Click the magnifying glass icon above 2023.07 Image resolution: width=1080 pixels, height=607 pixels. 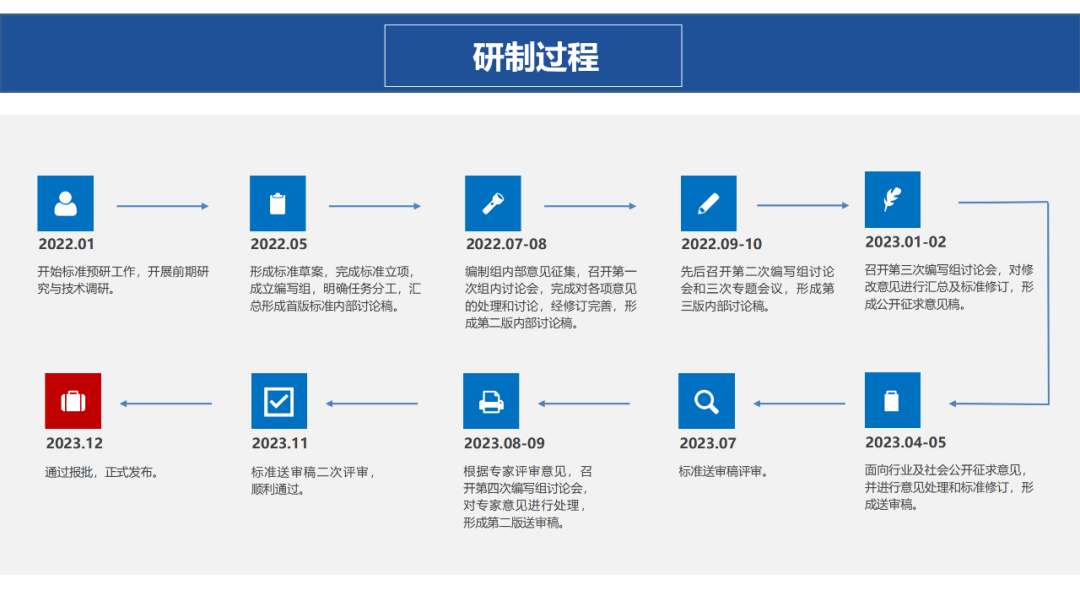pyautogui.click(x=706, y=401)
